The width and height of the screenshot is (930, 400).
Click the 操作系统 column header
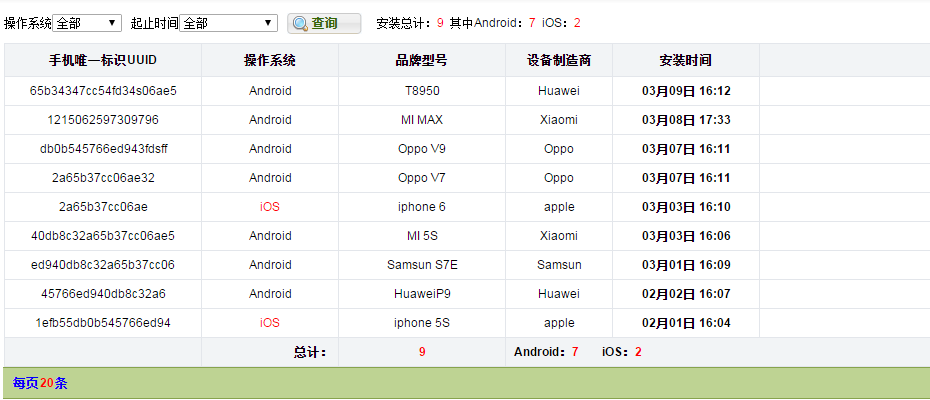pyautogui.click(x=270, y=61)
